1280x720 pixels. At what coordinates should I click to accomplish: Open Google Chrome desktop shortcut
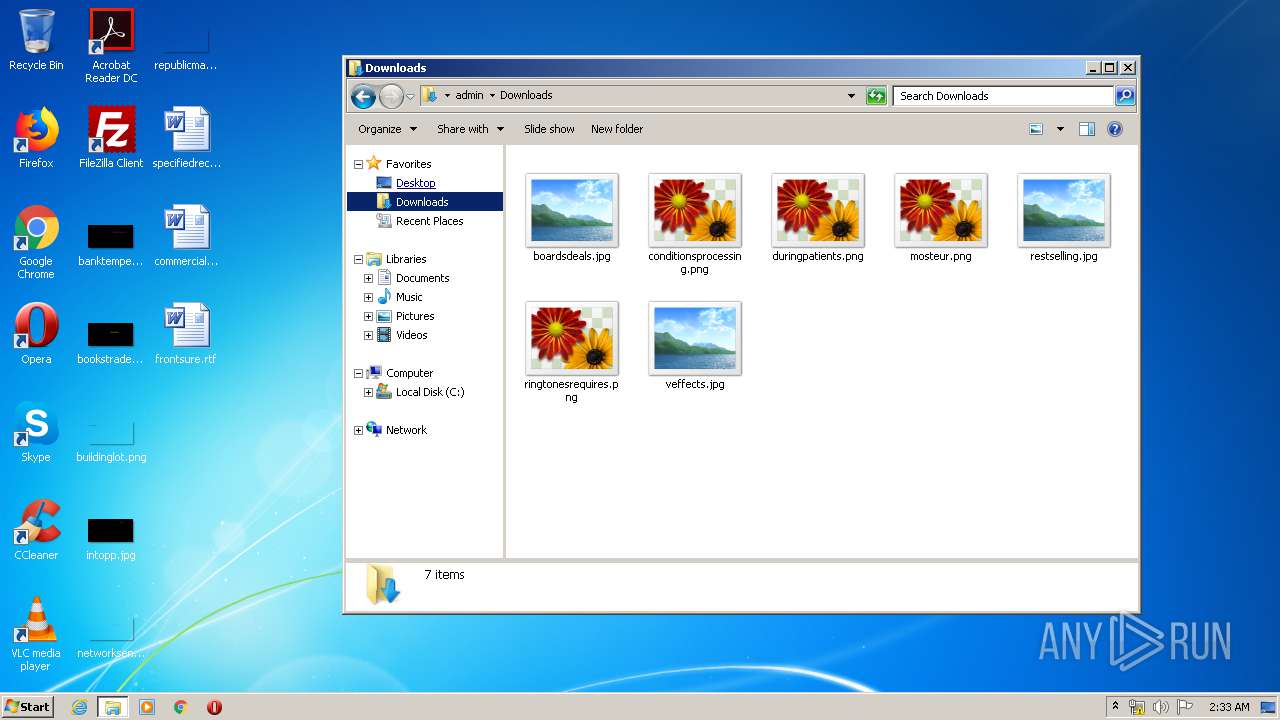[36, 242]
